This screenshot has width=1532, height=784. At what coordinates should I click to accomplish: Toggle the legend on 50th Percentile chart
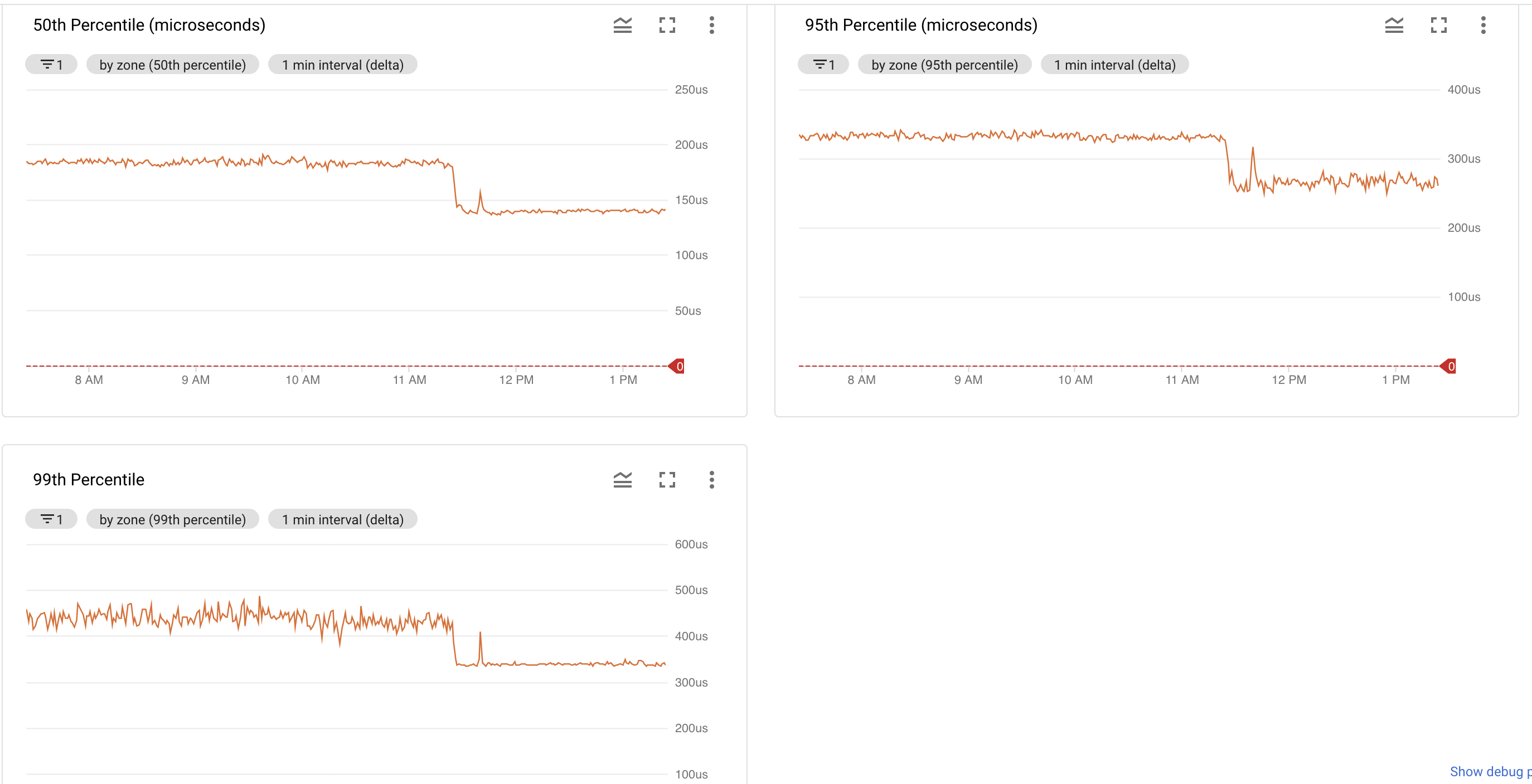pyautogui.click(x=622, y=25)
